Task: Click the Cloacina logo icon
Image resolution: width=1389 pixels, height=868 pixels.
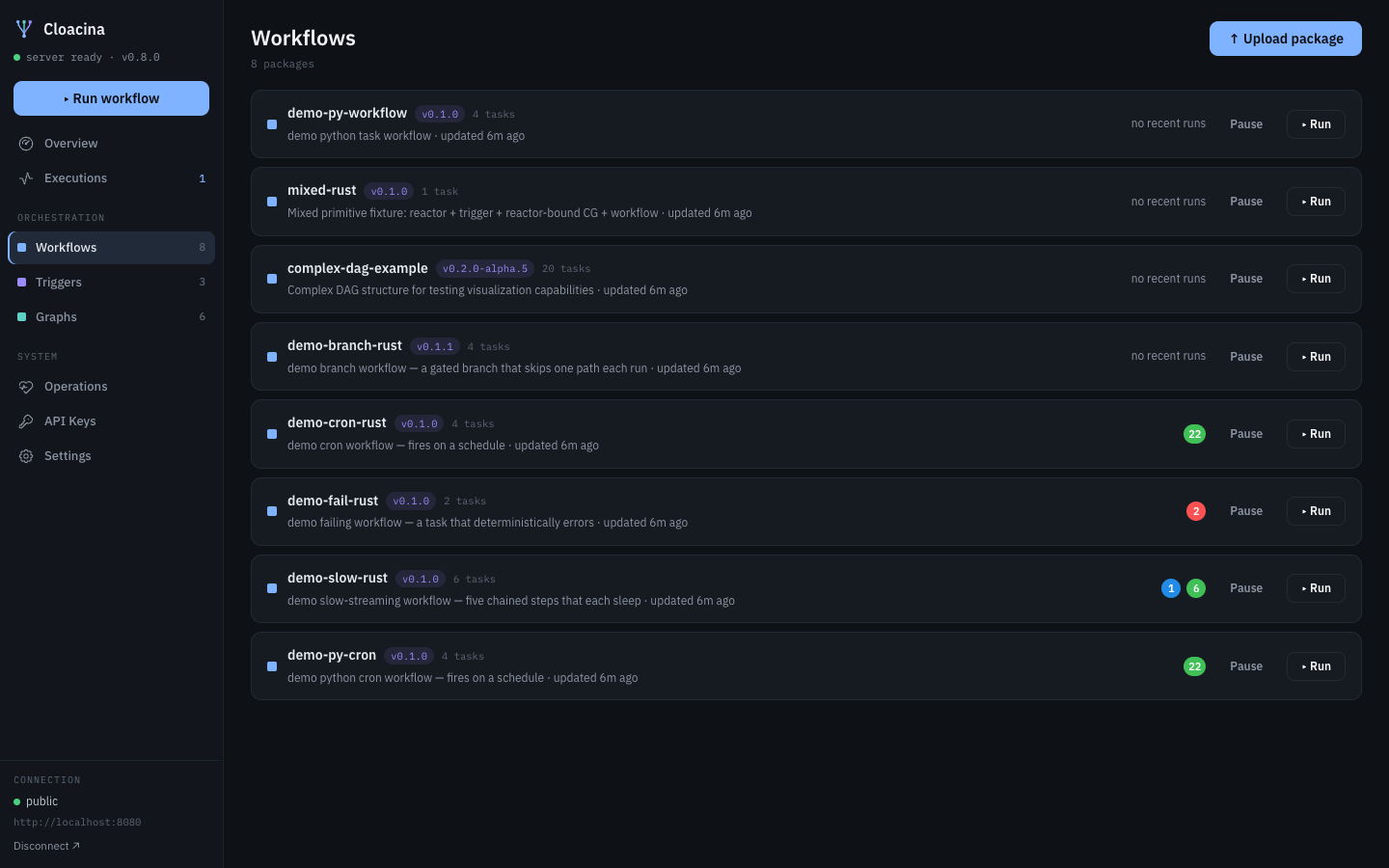Action: 24,29
